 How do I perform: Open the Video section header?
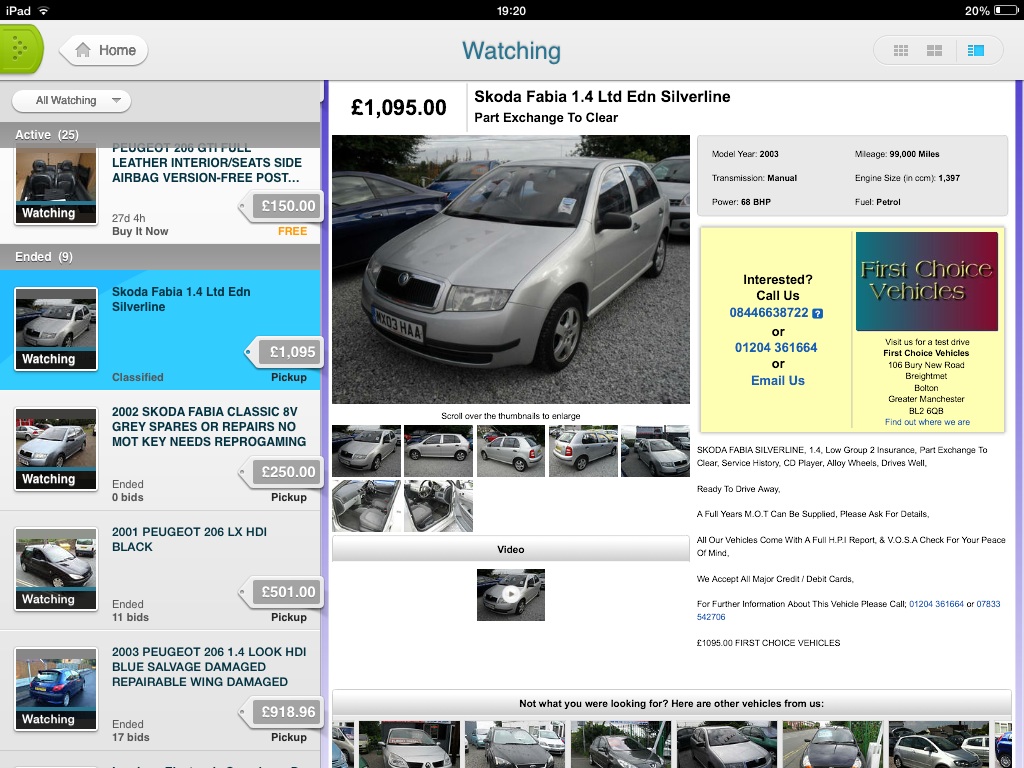(x=511, y=549)
